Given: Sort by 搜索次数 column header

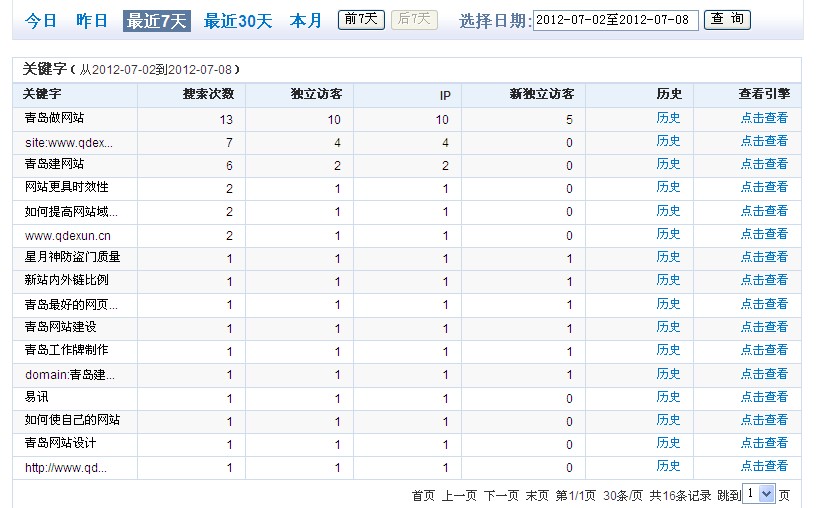Looking at the screenshot, I should [208, 95].
